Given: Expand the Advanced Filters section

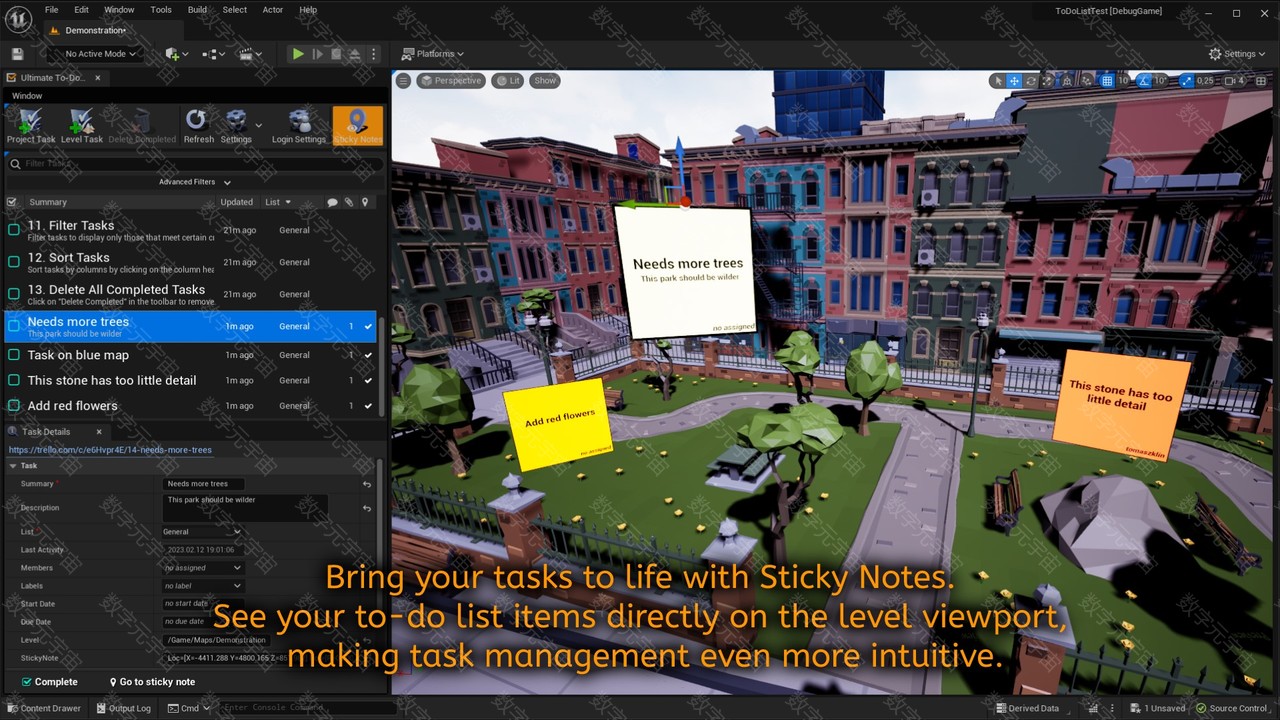Looking at the screenshot, I should pos(194,182).
